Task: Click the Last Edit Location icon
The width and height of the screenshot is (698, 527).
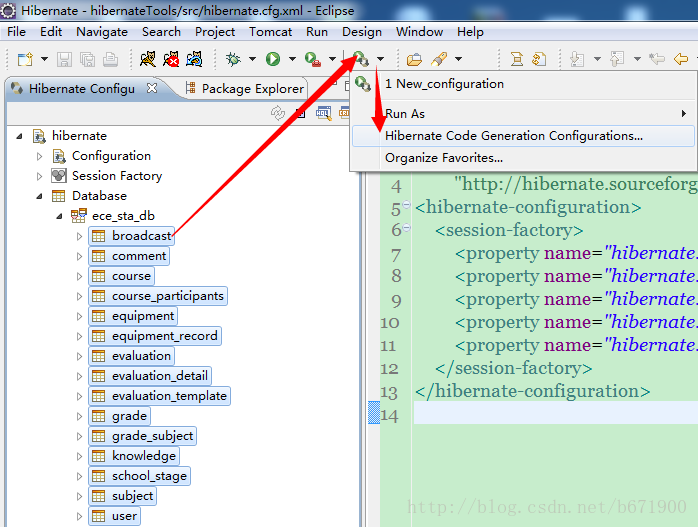Action: coord(657,59)
